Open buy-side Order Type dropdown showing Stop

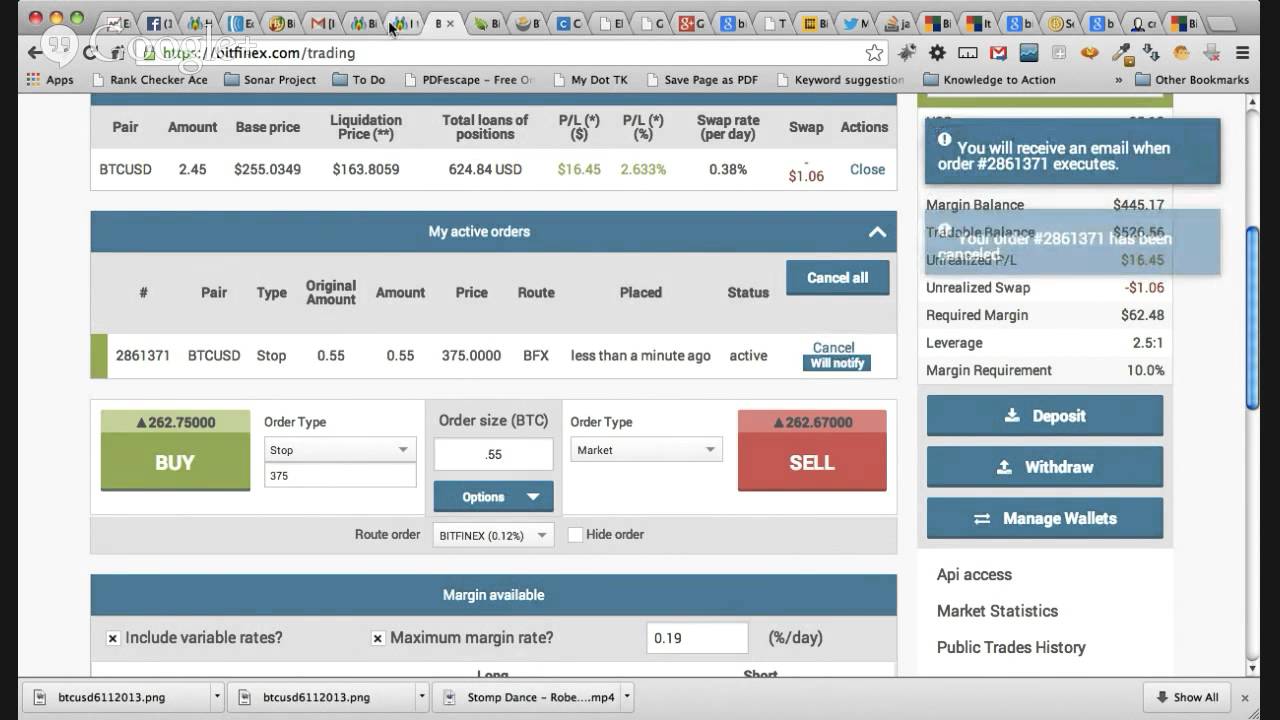[x=340, y=450]
